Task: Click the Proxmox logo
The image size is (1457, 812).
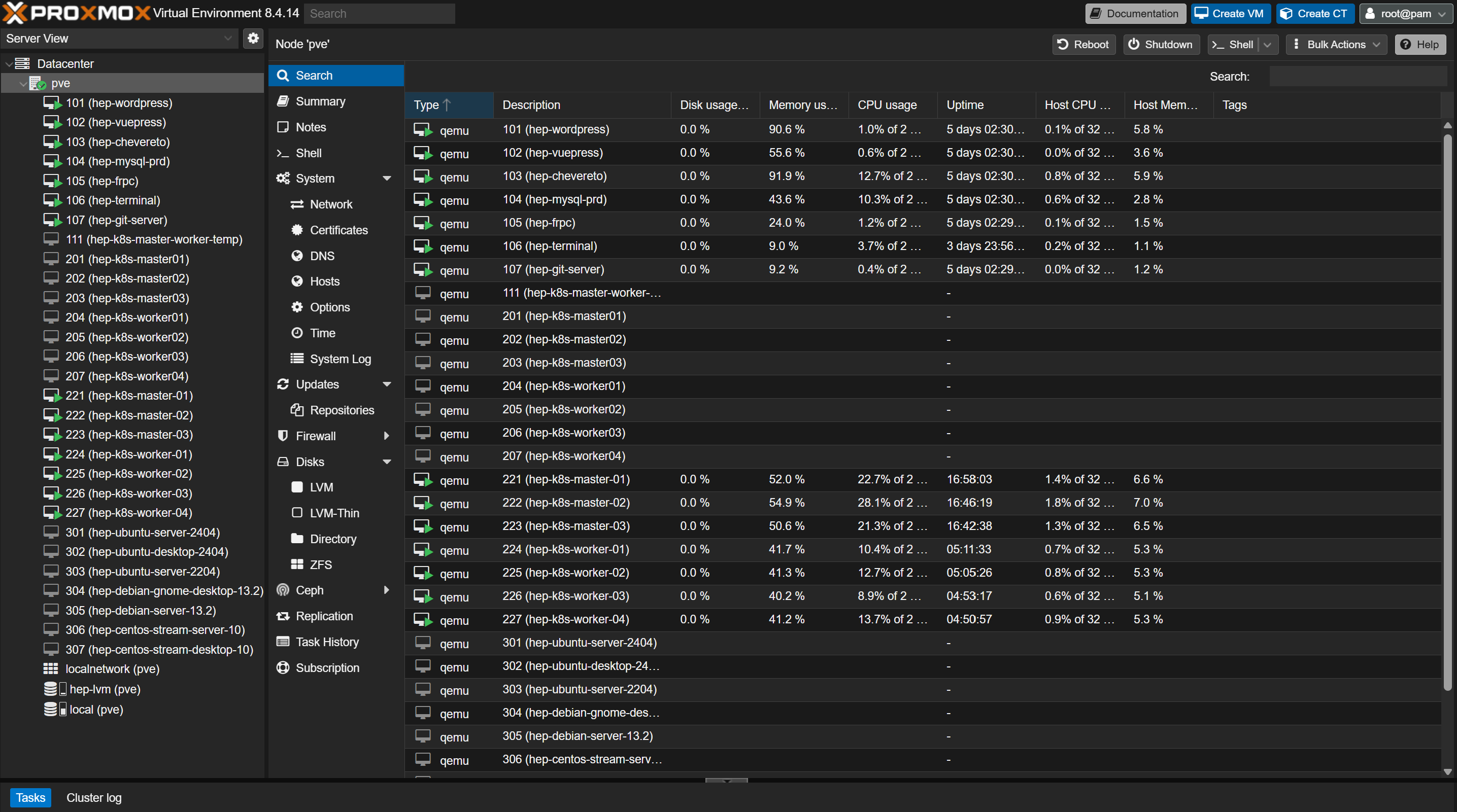Action: tap(76, 13)
